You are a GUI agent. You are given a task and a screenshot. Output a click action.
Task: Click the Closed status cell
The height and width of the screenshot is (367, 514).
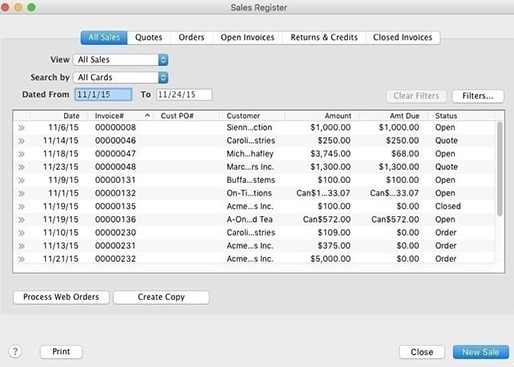[x=448, y=206]
